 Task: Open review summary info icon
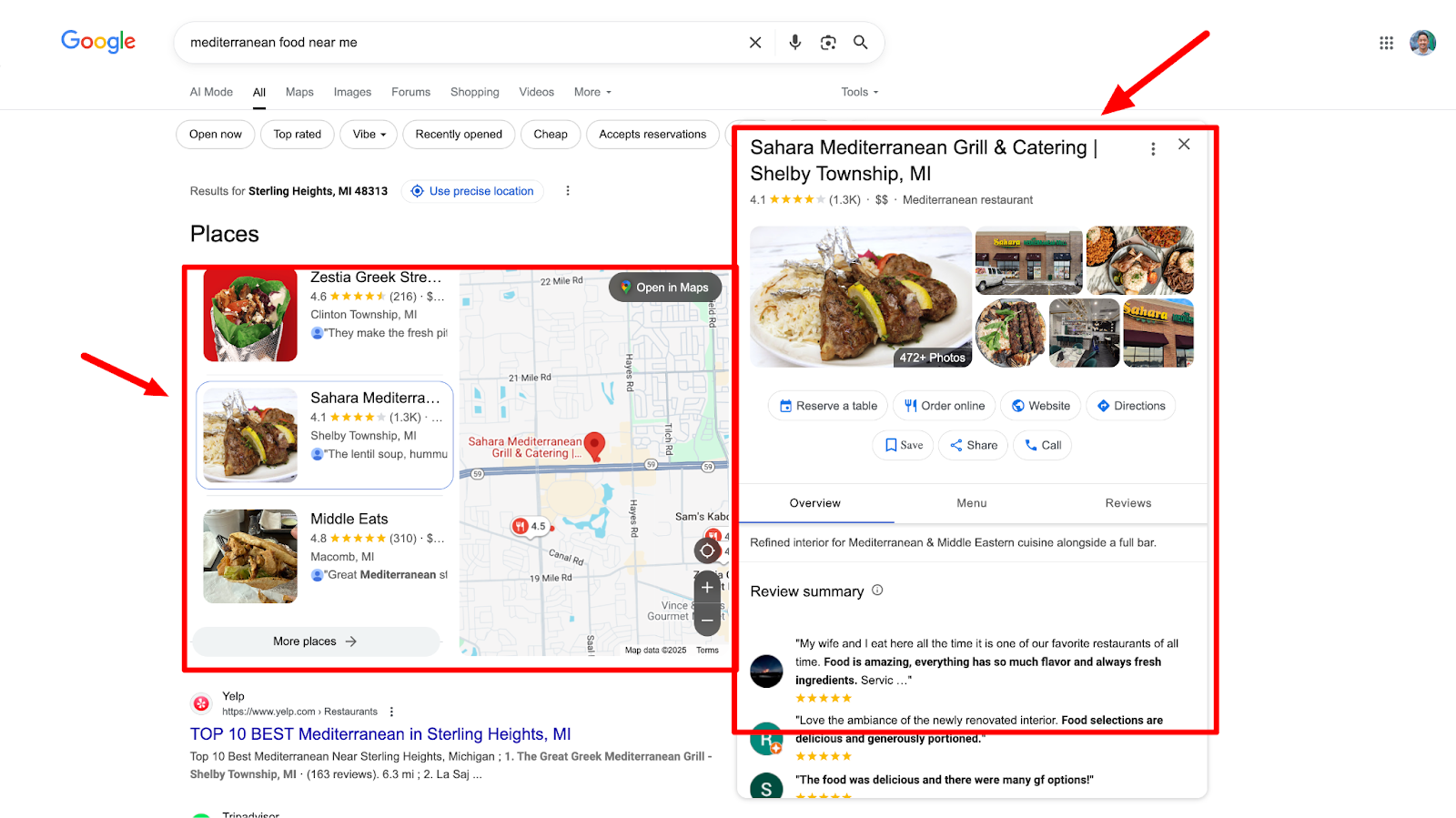point(877,591)
